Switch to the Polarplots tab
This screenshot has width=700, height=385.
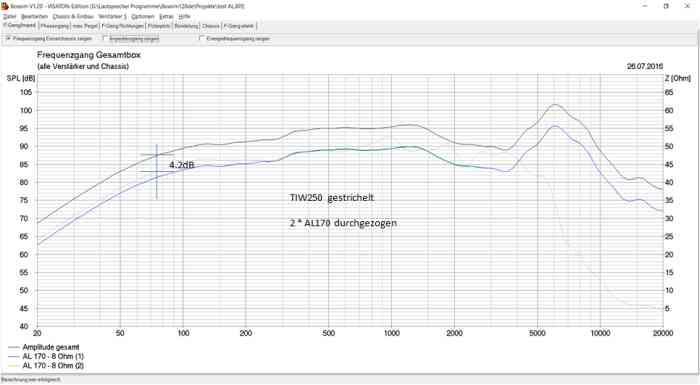coord(159,26)
